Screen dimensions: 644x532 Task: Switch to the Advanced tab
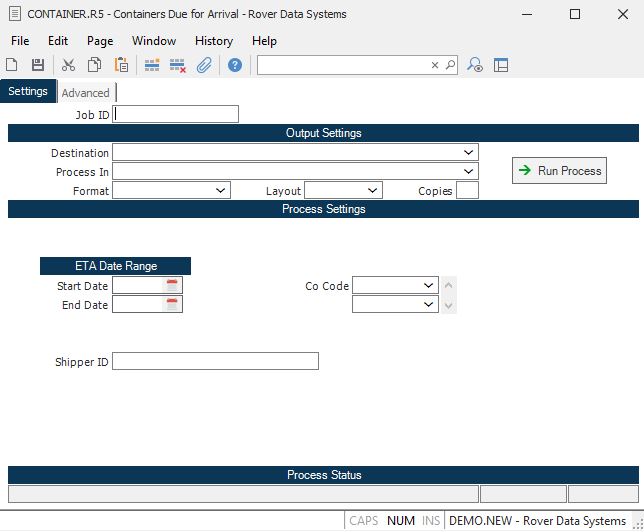pyautogui.click(x=86, y=93)
